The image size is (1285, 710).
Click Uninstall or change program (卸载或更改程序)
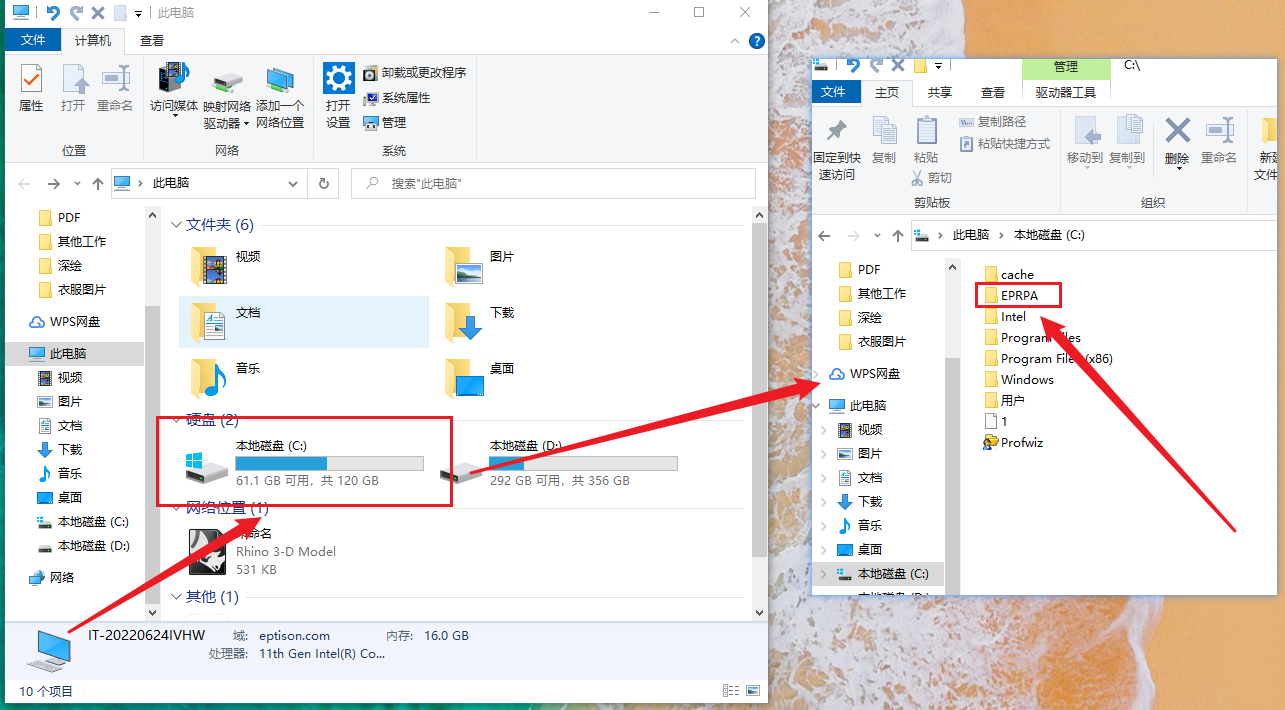point(414,73)
